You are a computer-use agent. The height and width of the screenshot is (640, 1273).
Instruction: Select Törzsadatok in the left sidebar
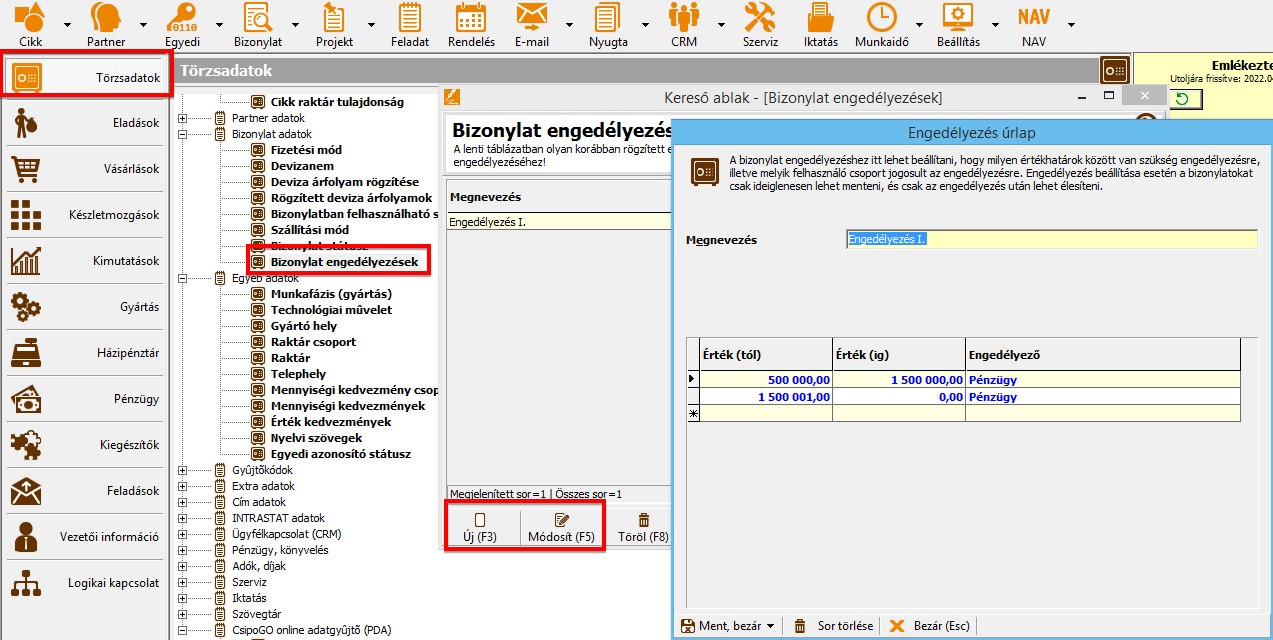[x=86, y=77]
